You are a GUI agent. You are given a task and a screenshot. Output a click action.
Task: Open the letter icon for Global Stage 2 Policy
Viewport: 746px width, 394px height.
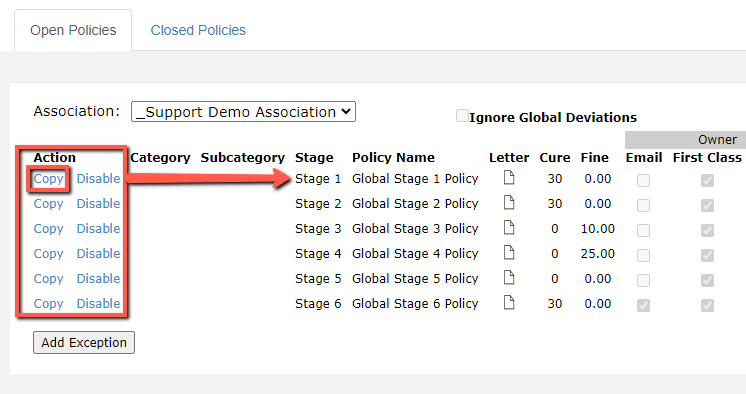coord(509,203)
